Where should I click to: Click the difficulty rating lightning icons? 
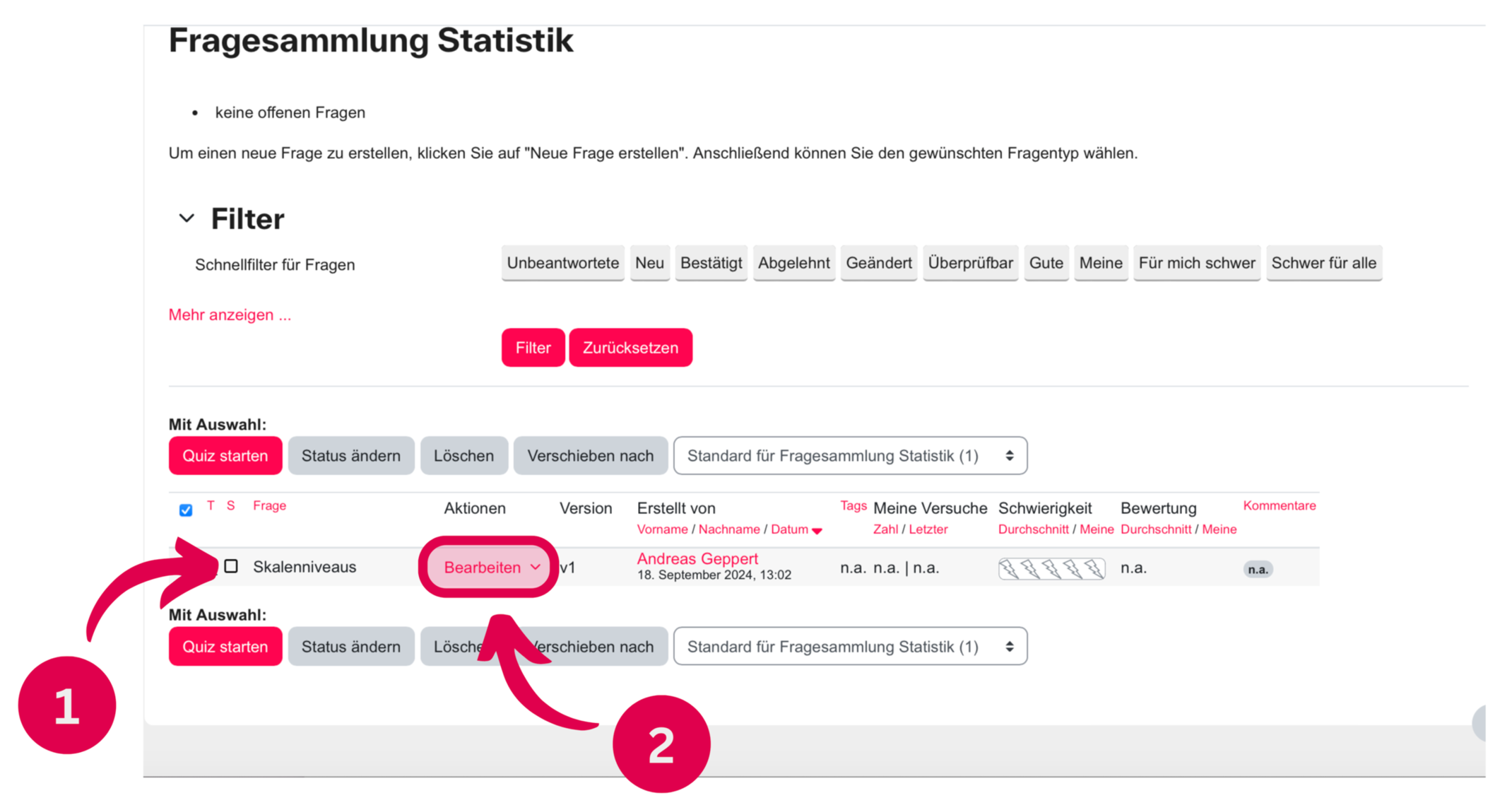point(1051,568)
